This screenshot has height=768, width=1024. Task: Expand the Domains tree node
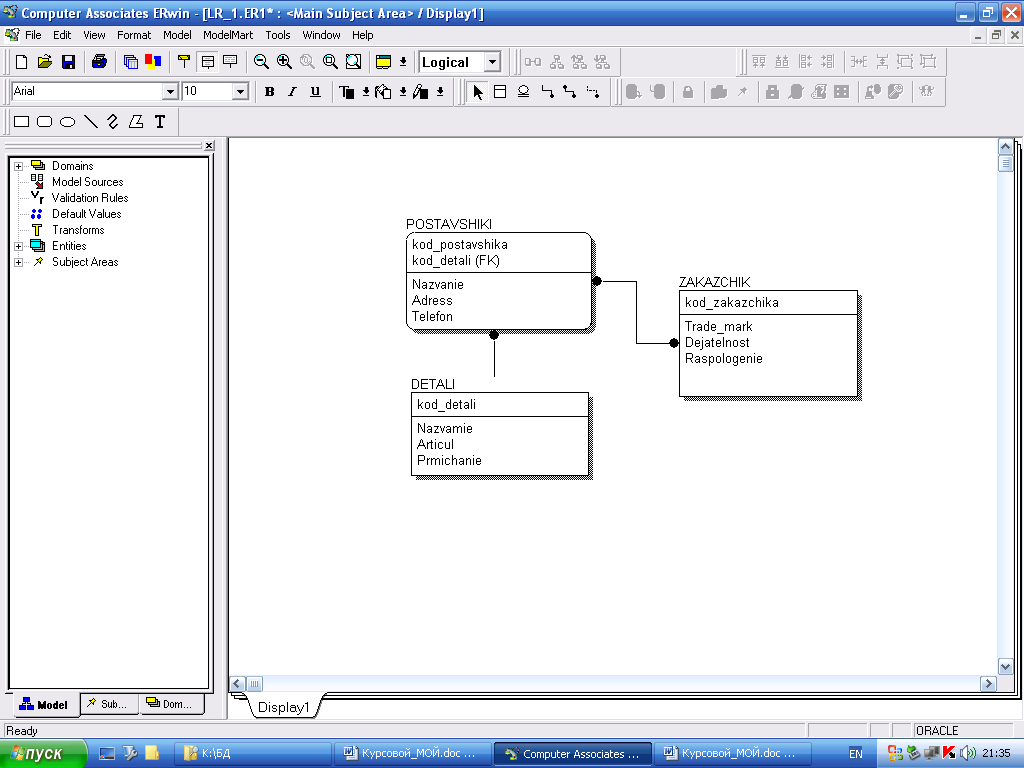(x=18, y=166)
